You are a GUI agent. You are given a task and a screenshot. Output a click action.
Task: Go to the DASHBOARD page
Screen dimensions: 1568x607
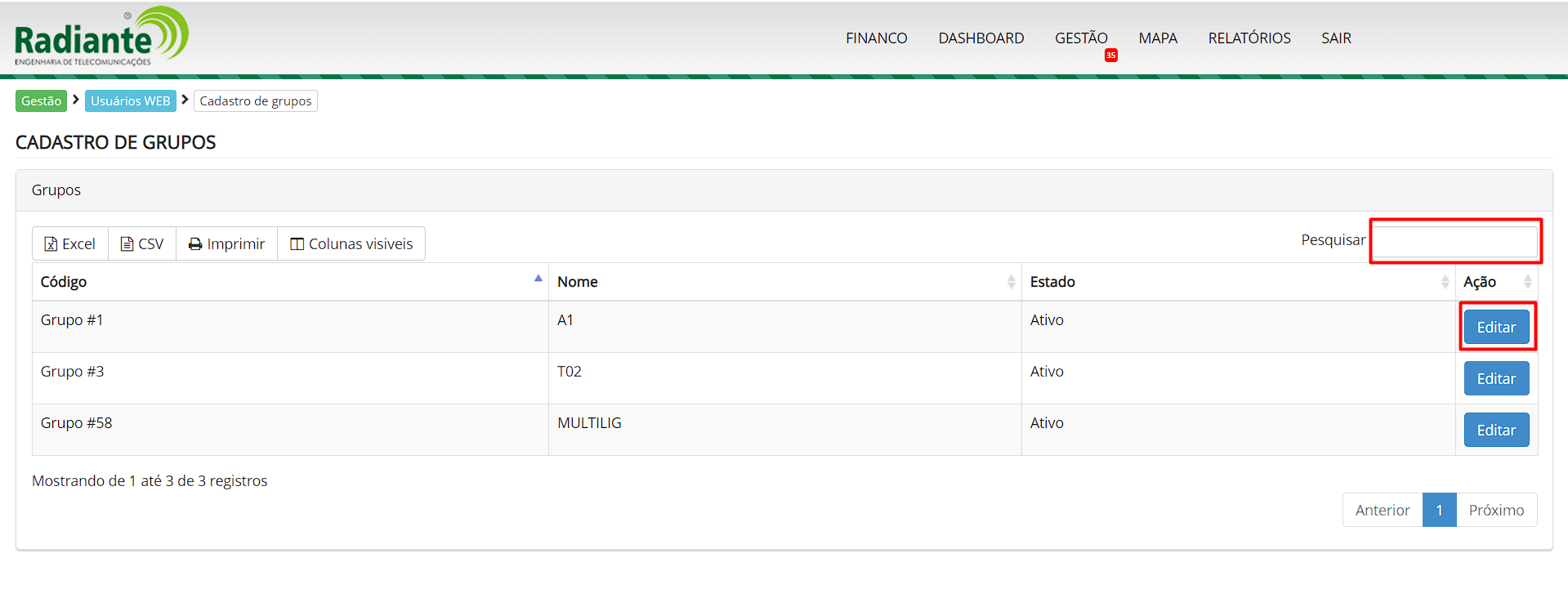981,38
